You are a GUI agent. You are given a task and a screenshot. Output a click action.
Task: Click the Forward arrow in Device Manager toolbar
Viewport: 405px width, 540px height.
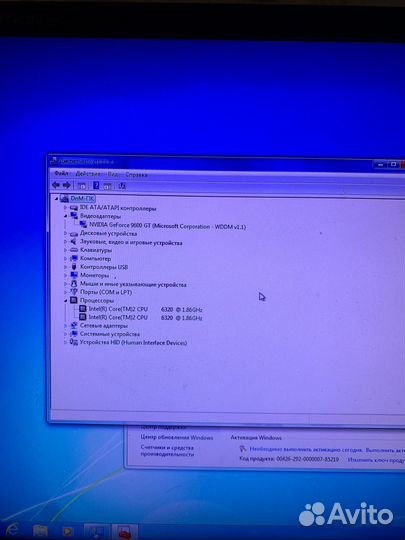pos(66,185)
